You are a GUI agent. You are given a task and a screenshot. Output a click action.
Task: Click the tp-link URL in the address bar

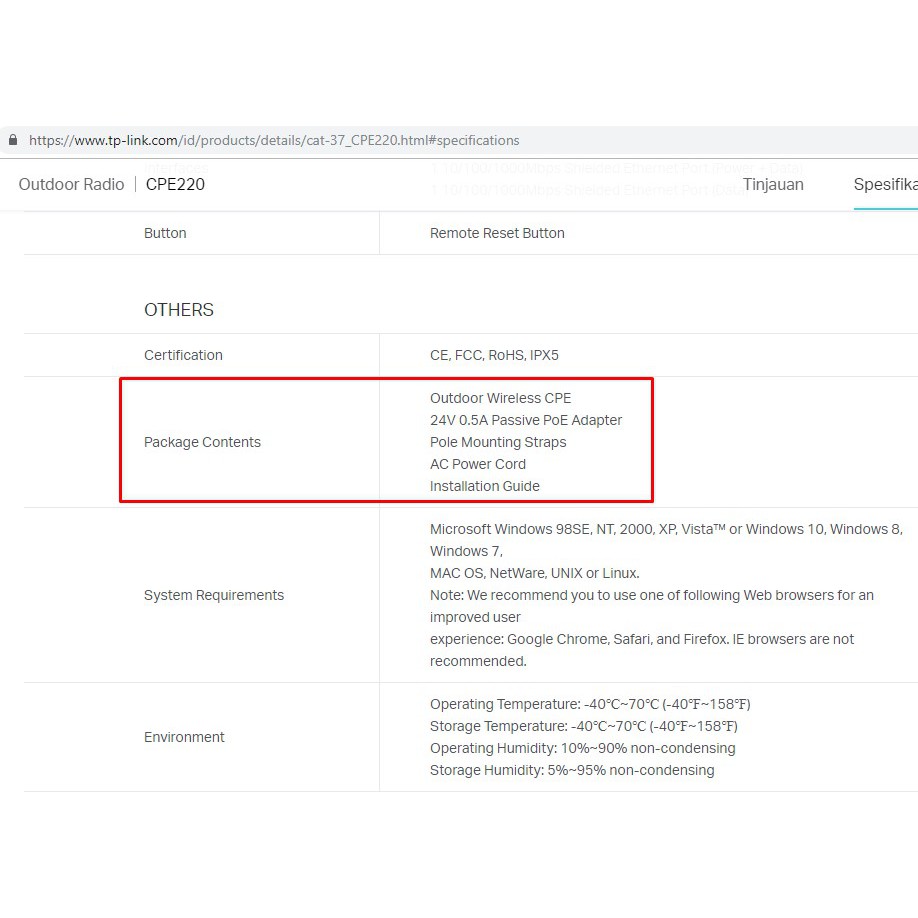273,141
